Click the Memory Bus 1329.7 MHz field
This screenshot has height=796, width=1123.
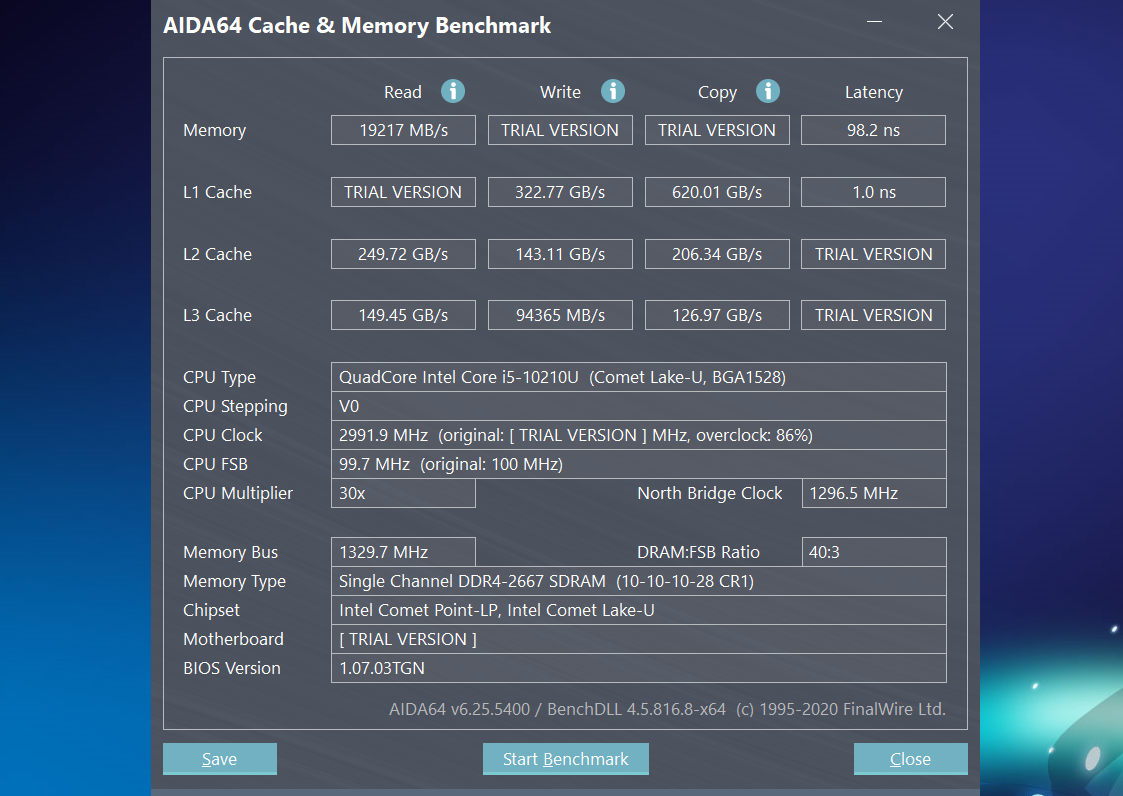[x=403, y=552]
